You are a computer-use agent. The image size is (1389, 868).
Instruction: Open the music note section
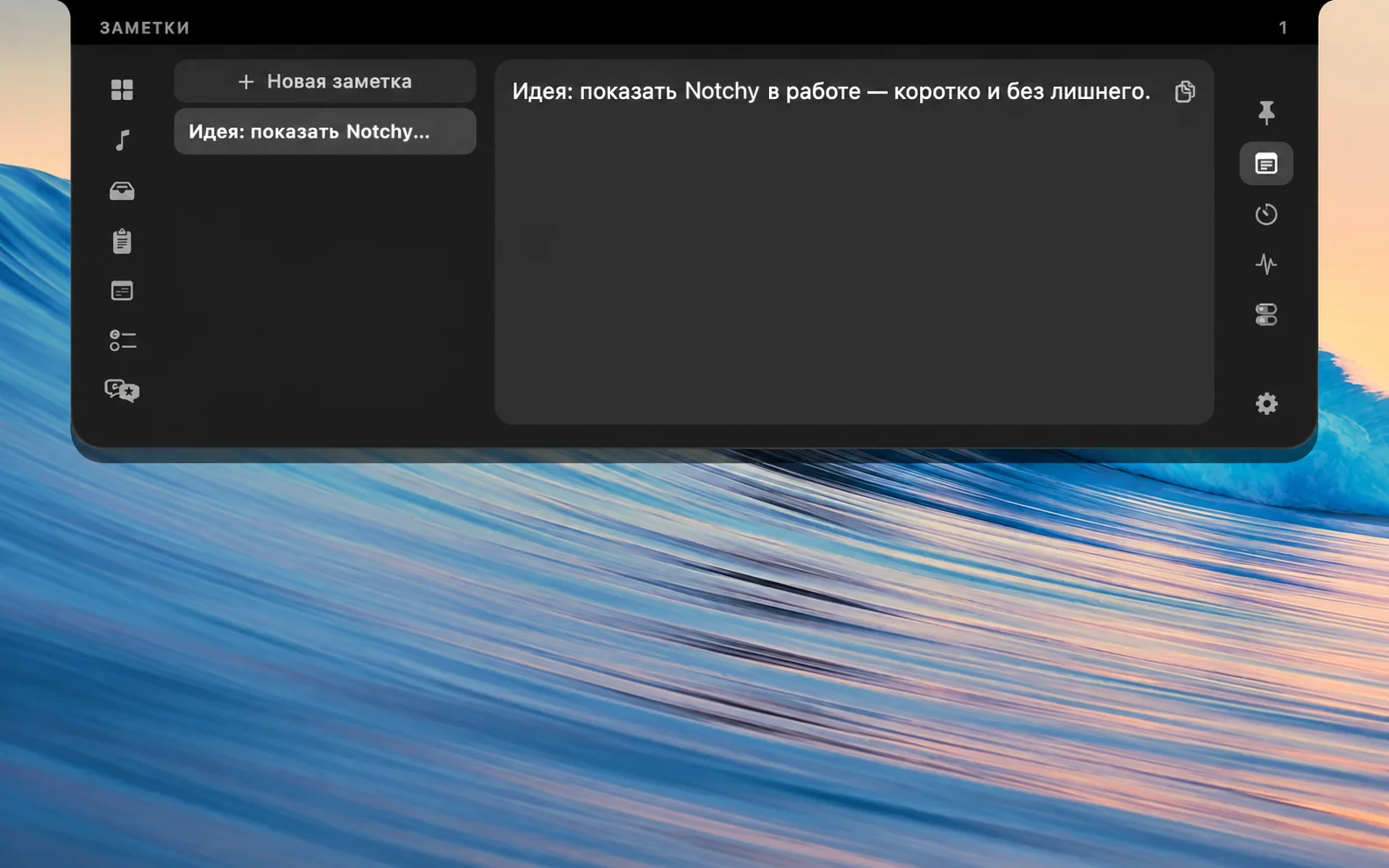point(122,140)
